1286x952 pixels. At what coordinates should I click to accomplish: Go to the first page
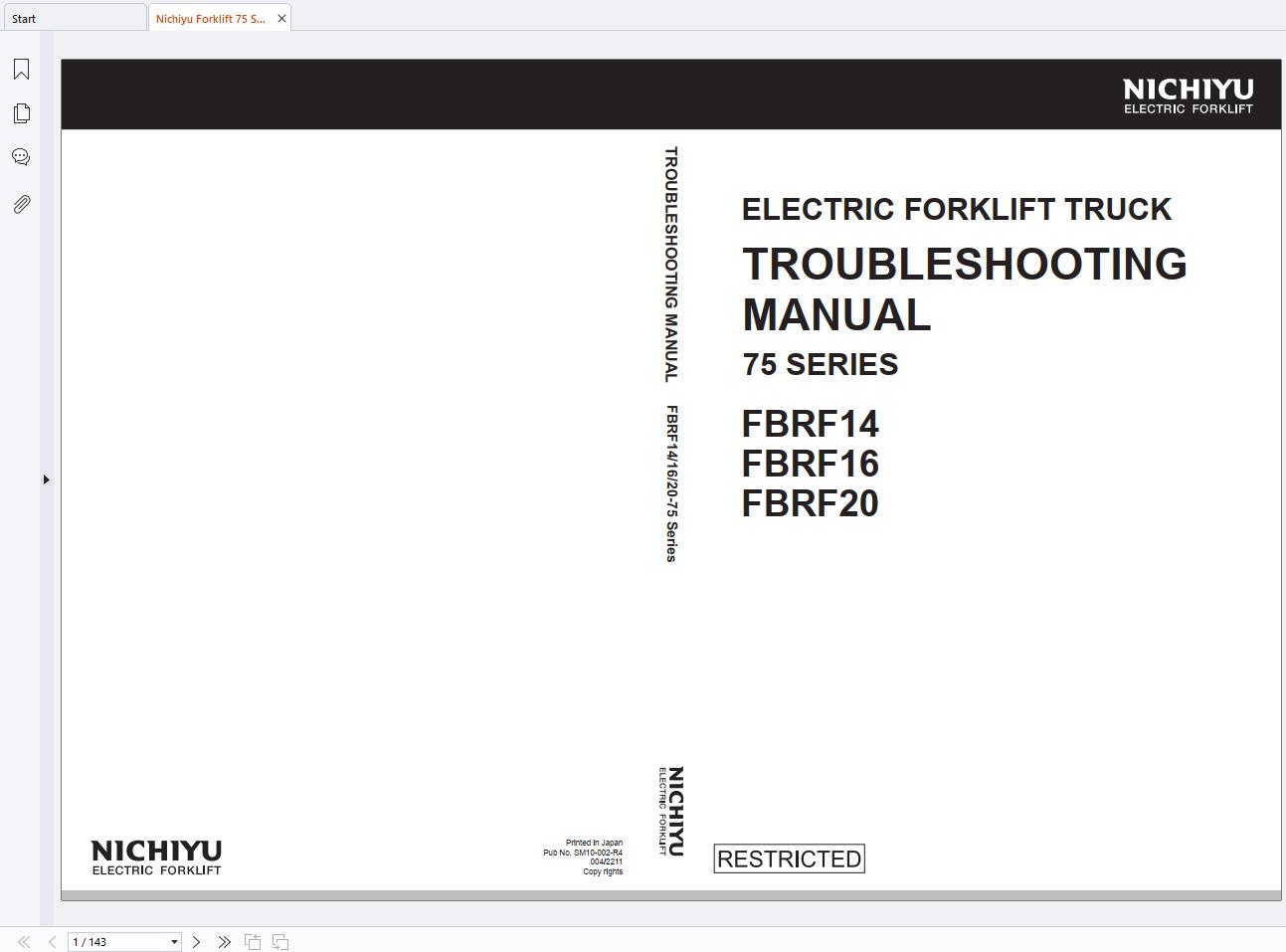pos(24,941)
